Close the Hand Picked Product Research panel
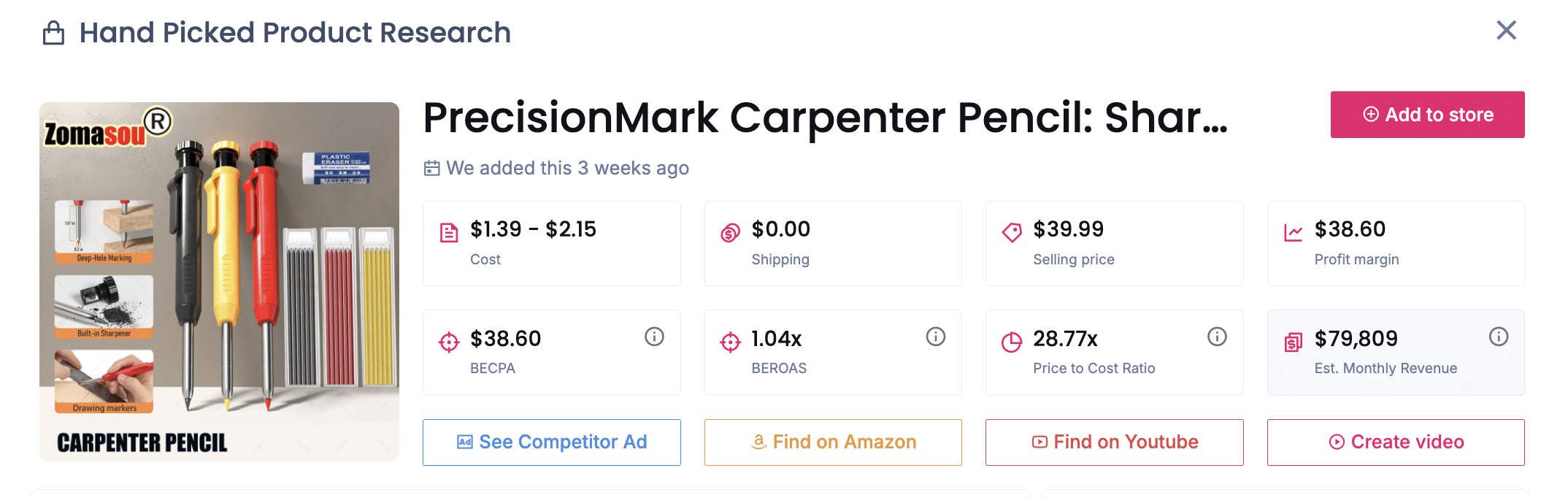 point(1506,31)
